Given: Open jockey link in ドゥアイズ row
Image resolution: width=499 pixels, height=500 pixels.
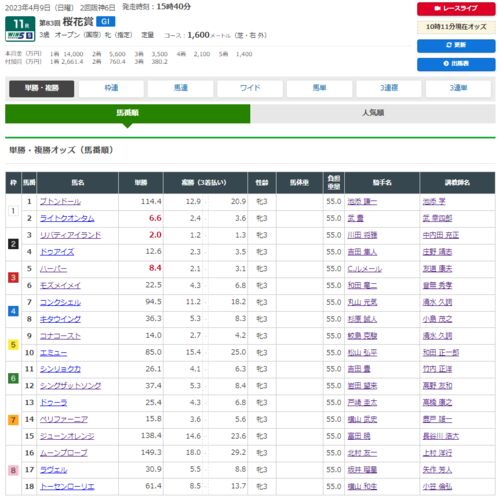Looking at the screenshot, I should point(362,252).
